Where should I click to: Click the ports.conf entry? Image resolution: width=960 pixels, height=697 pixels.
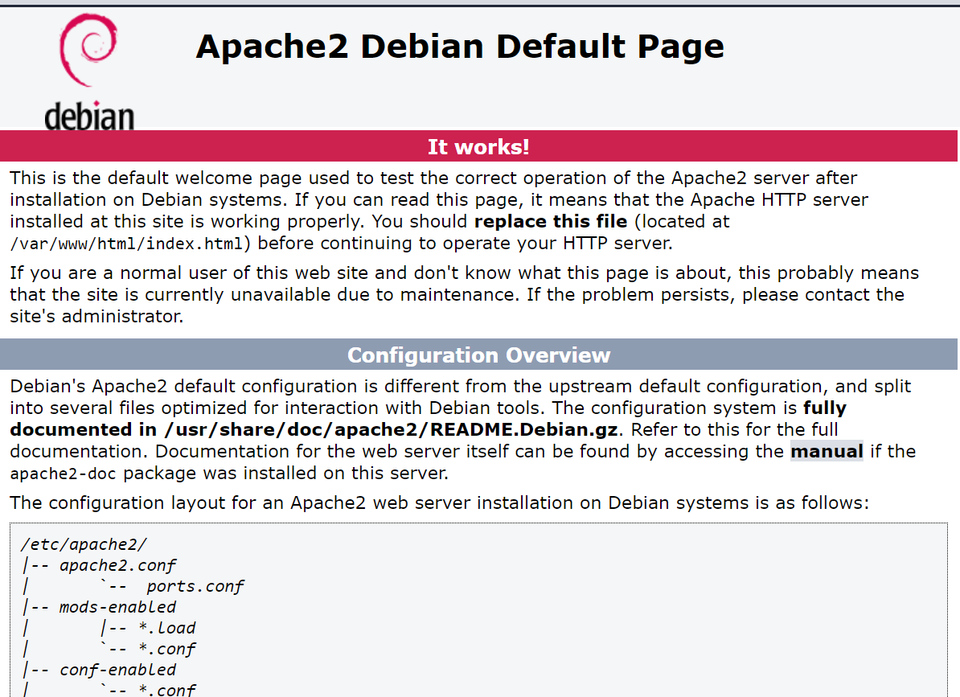196,586
